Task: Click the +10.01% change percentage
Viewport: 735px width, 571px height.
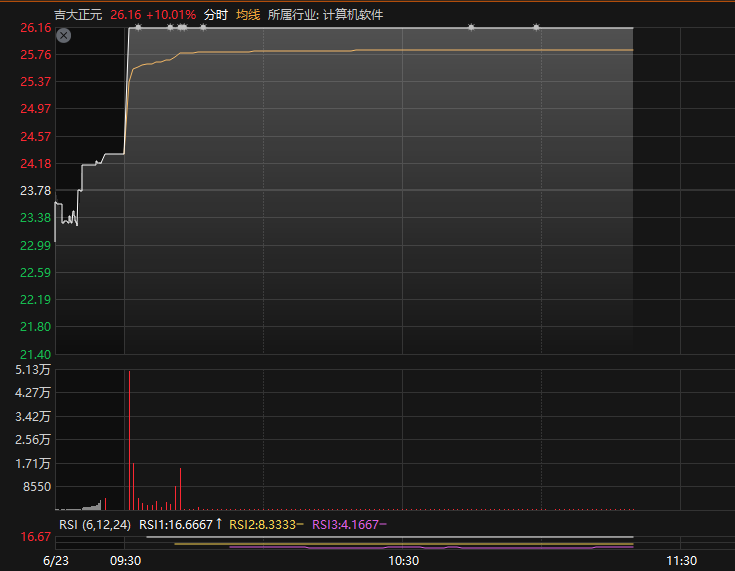Action: pyautogui.click(x=171, y=15)
